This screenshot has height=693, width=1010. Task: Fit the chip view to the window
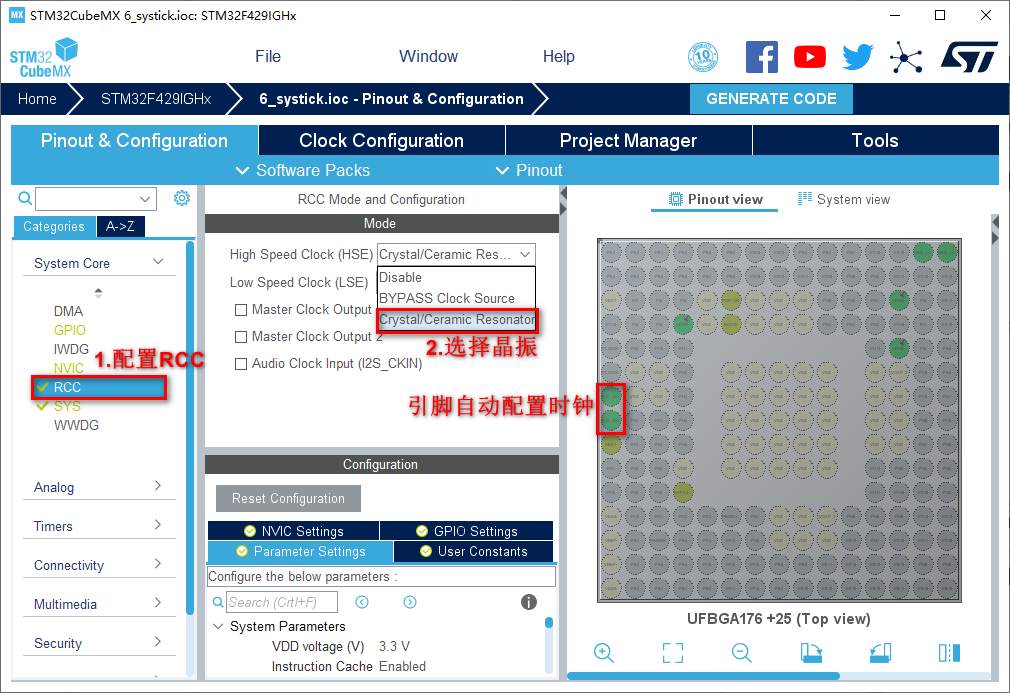673,653
